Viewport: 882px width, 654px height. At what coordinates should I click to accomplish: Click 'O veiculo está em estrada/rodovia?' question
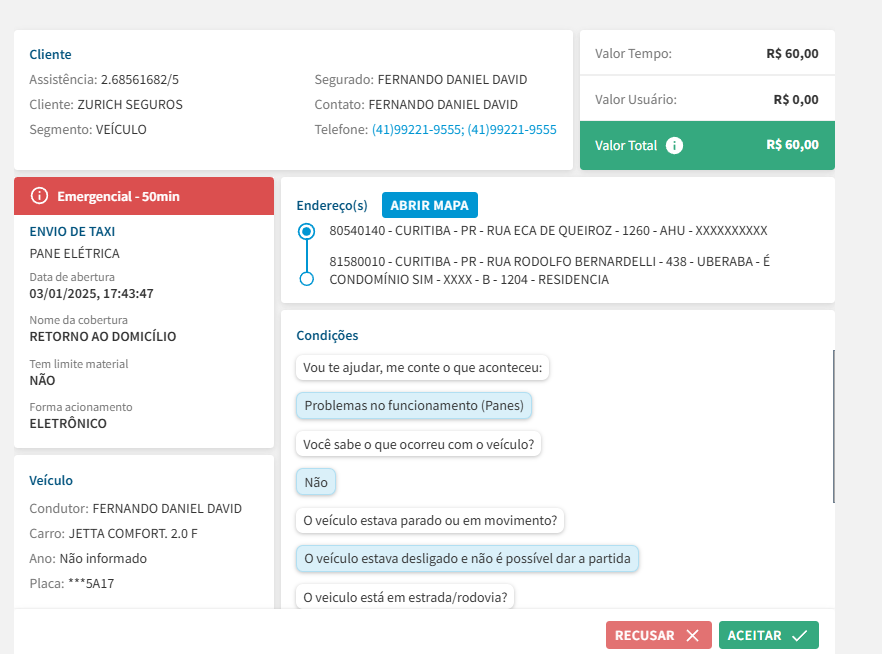pos(405,597)
